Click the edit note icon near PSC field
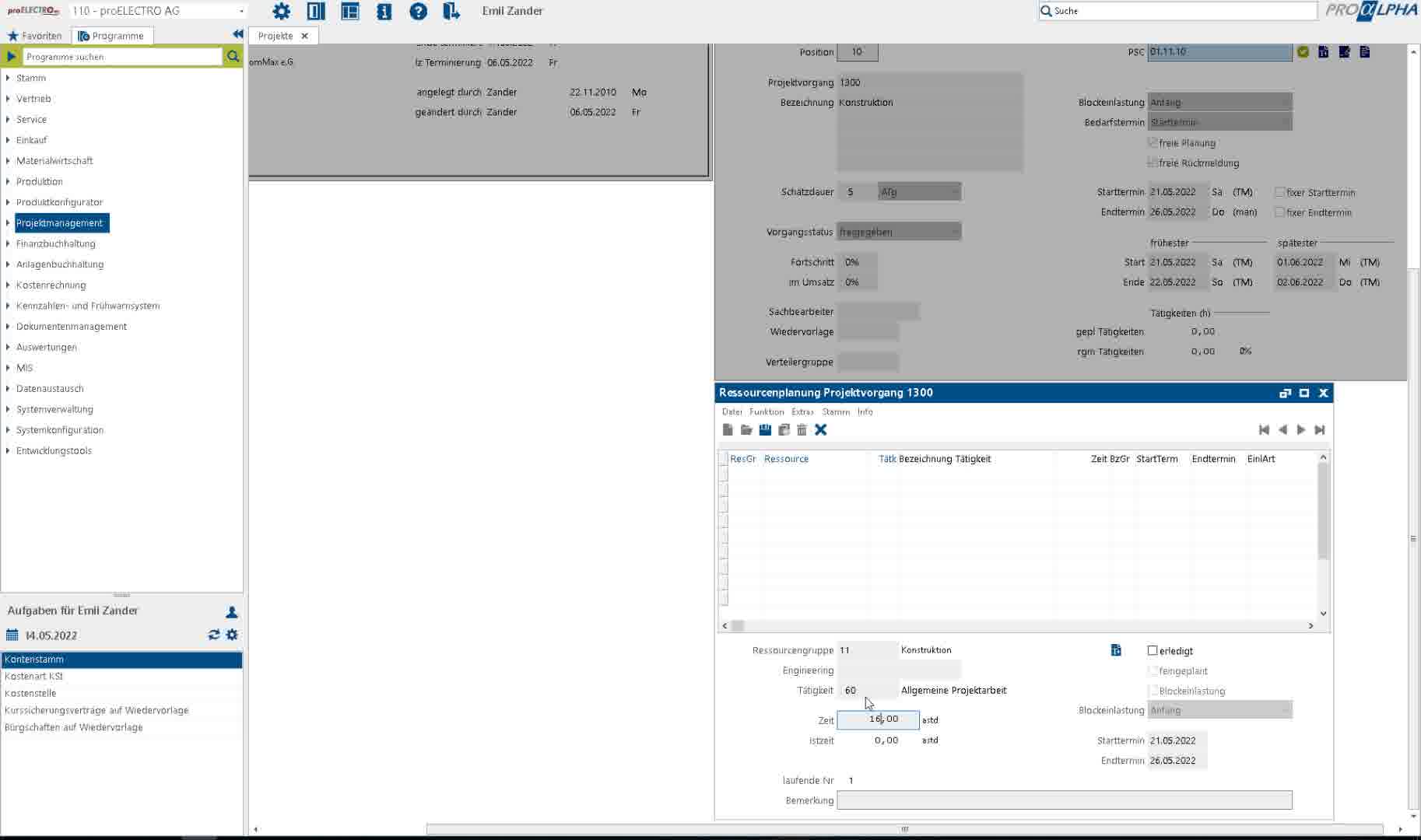Viewport: 1421px width, 840px height. pos(1344,51)
